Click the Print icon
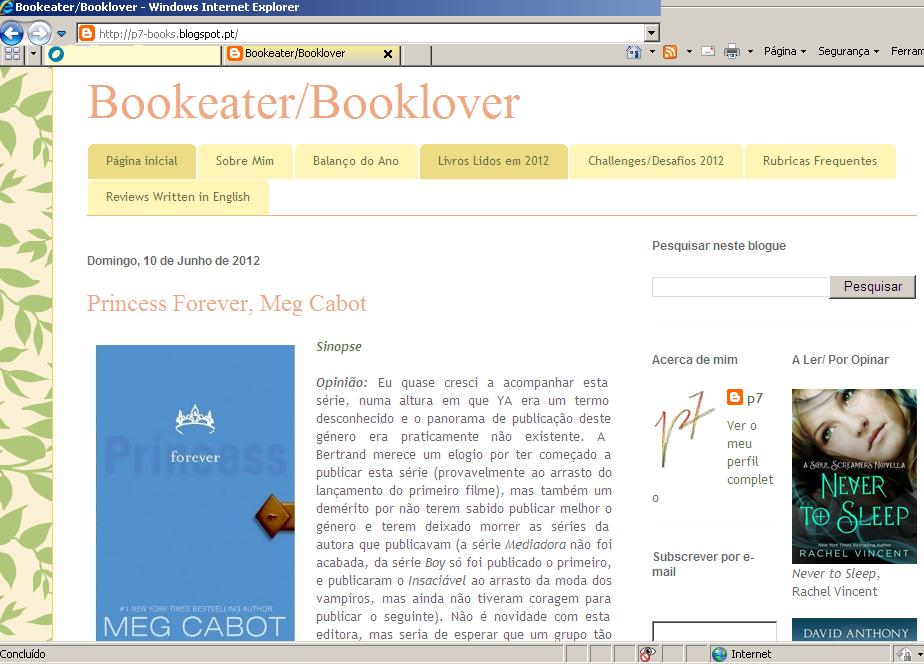This screenshot has width=924, height=664. point(732,52)
